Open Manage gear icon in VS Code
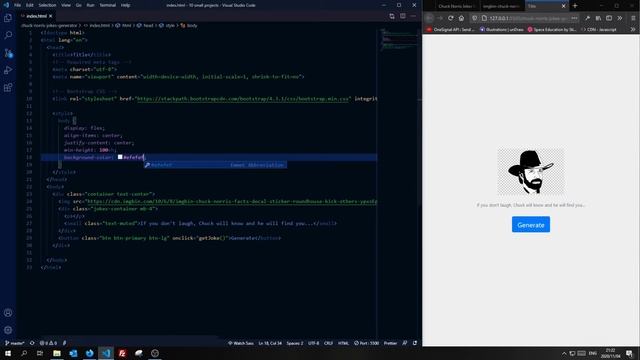This screenshot has width=640, height=360. pos(8,330)
